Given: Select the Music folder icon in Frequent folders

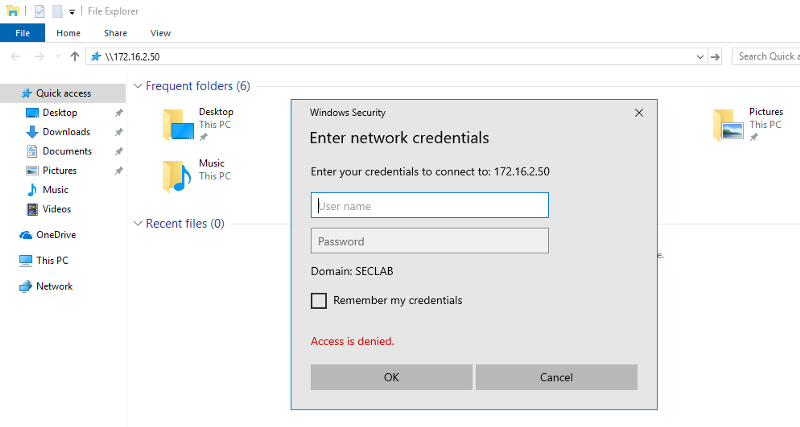Looking at the screenshot, I should pyautogui.click(x=177, y=177).
